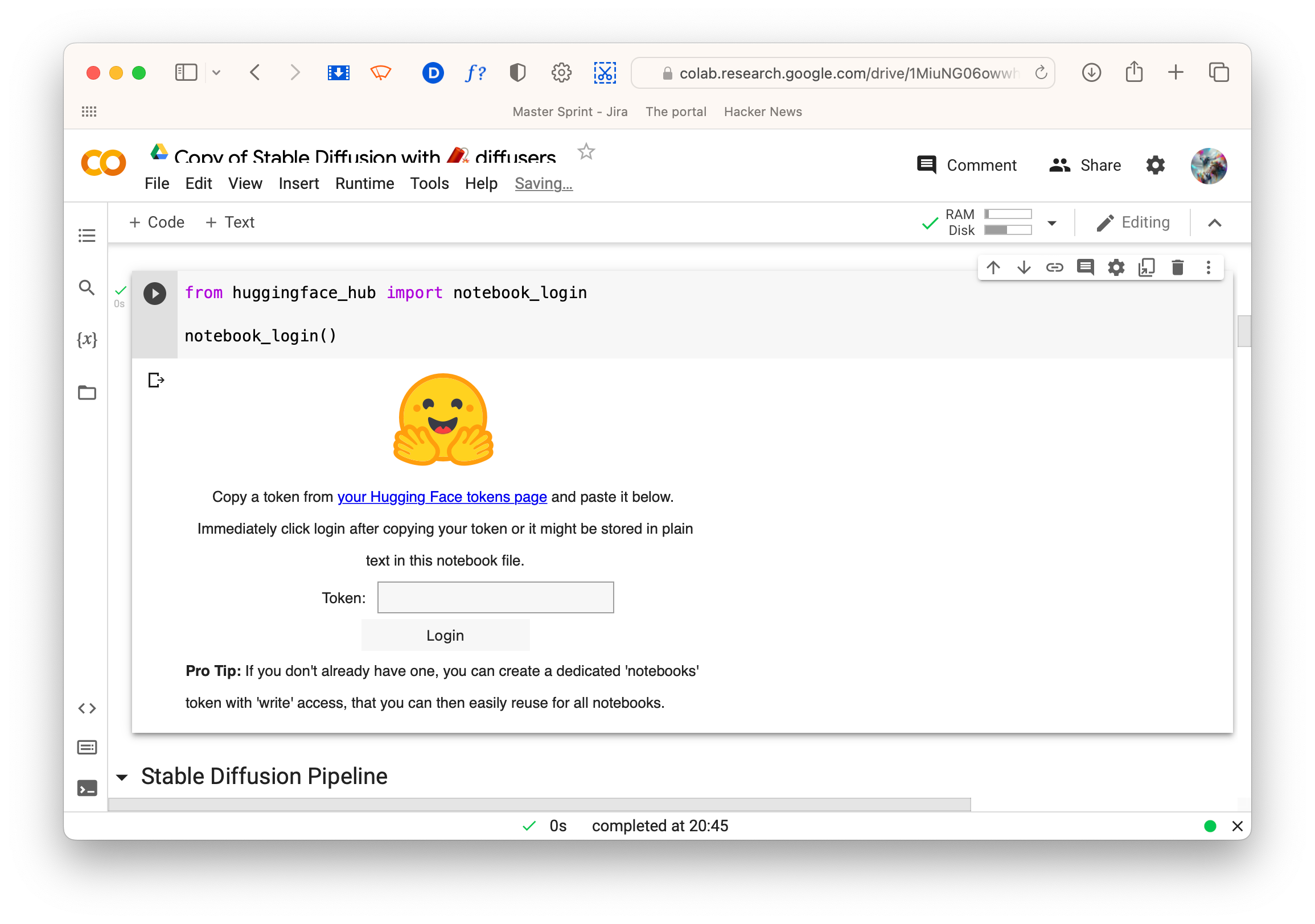Viewport: 1315px width, 924px height.
Task: Click the delete cell trash icon
Action: coord(1177,268)
